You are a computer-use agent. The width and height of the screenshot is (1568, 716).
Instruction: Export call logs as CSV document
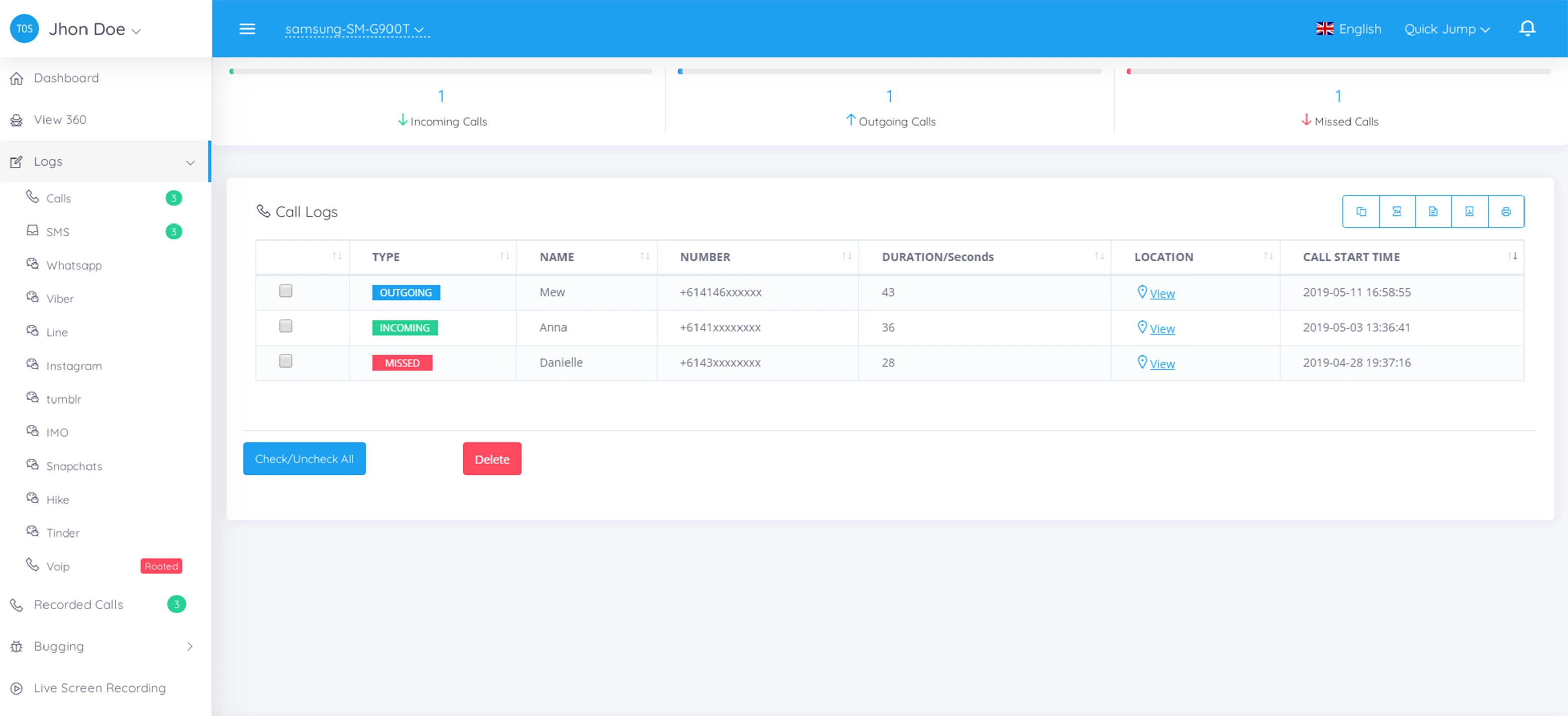tap(1433, 212)
